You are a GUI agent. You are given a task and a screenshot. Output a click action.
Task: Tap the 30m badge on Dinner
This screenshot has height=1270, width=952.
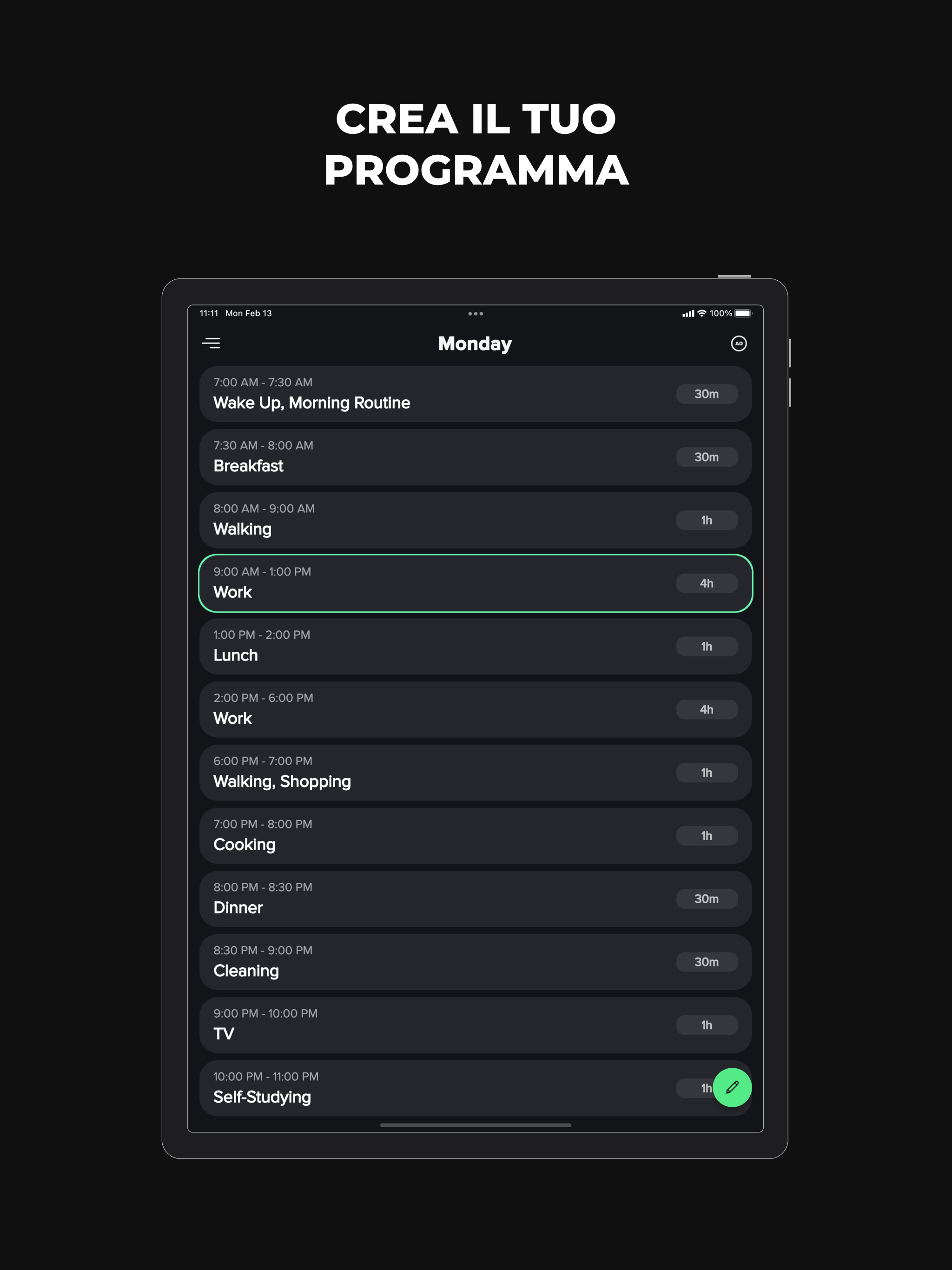point(707,899)
